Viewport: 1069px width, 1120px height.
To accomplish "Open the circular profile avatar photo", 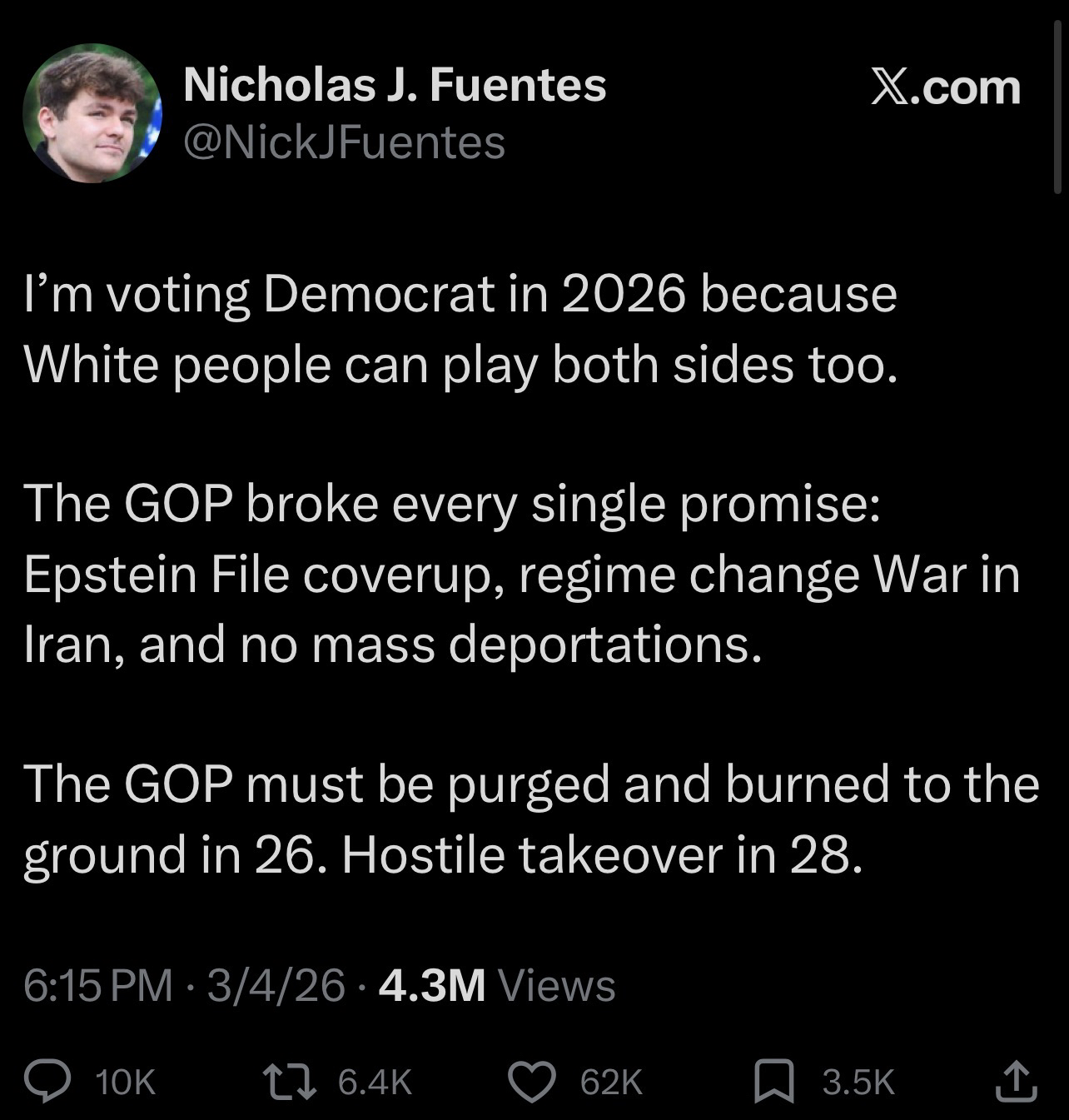I will [92, 113].
